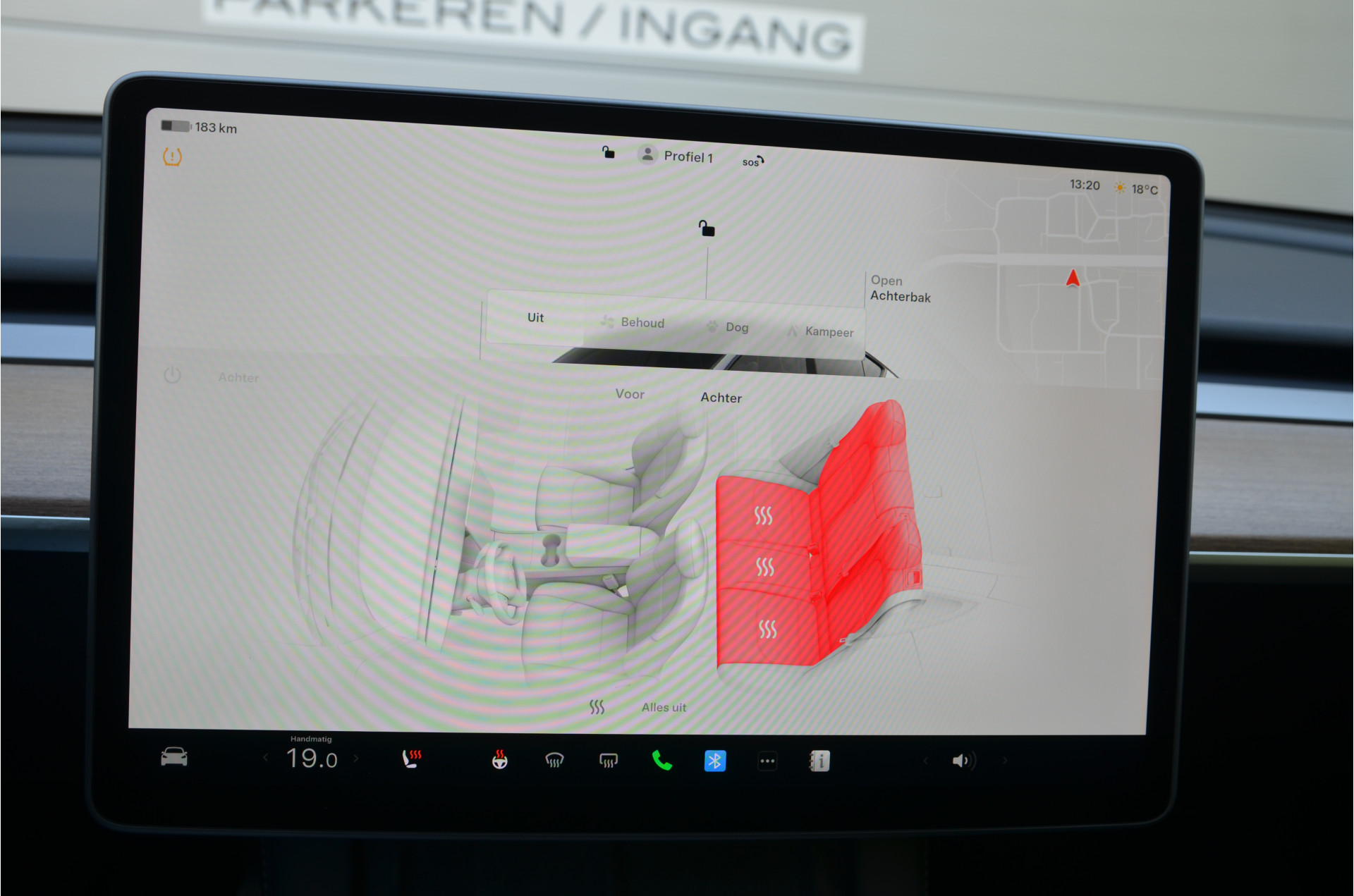The image size is (1354, 896).
Task: Open the green phone icon
Action: click(661, 761)
